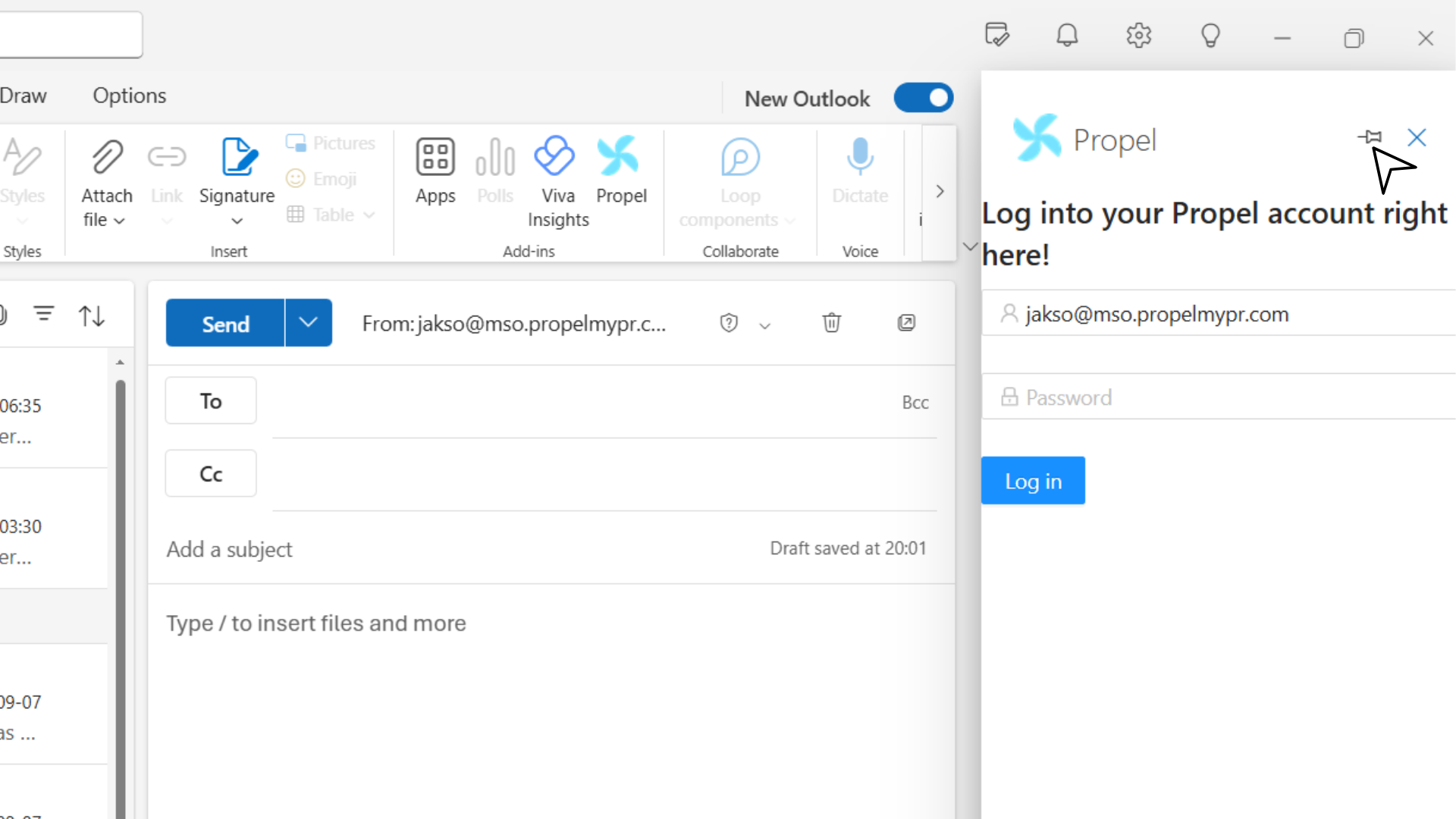Expand the ribbon display options chevron

pos(970,246)
